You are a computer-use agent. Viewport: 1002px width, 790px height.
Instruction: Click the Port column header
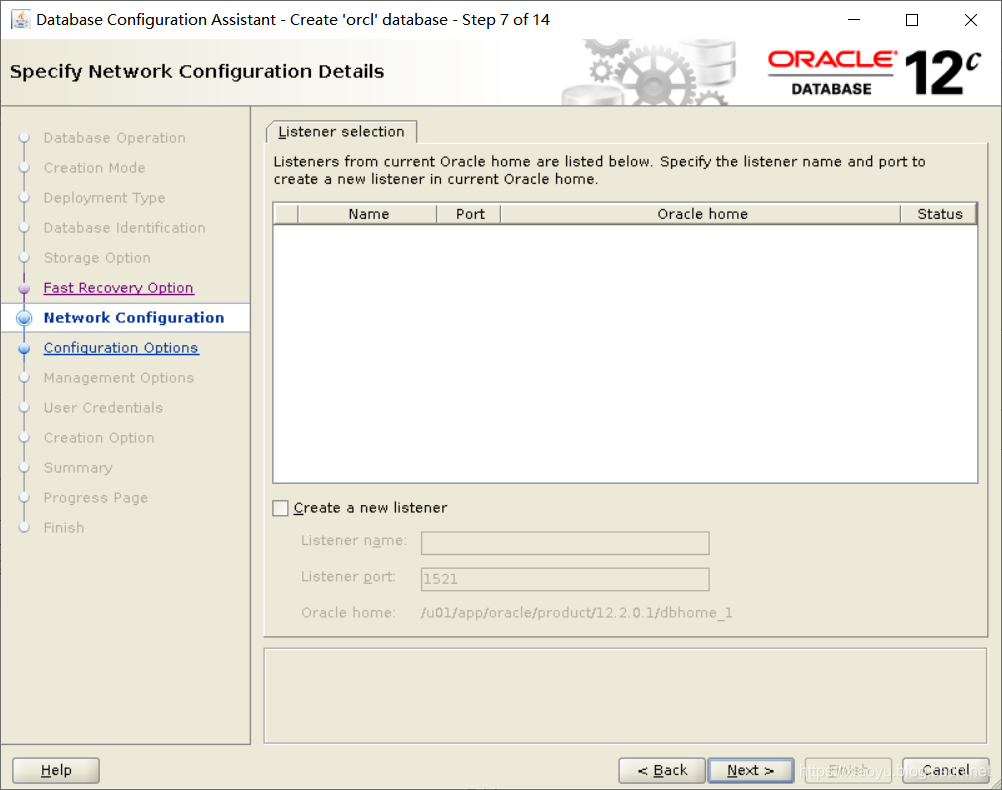pos(469,214)
